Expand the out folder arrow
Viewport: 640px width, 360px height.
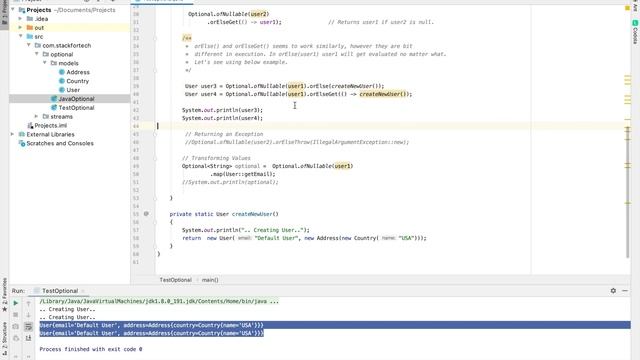20,28
